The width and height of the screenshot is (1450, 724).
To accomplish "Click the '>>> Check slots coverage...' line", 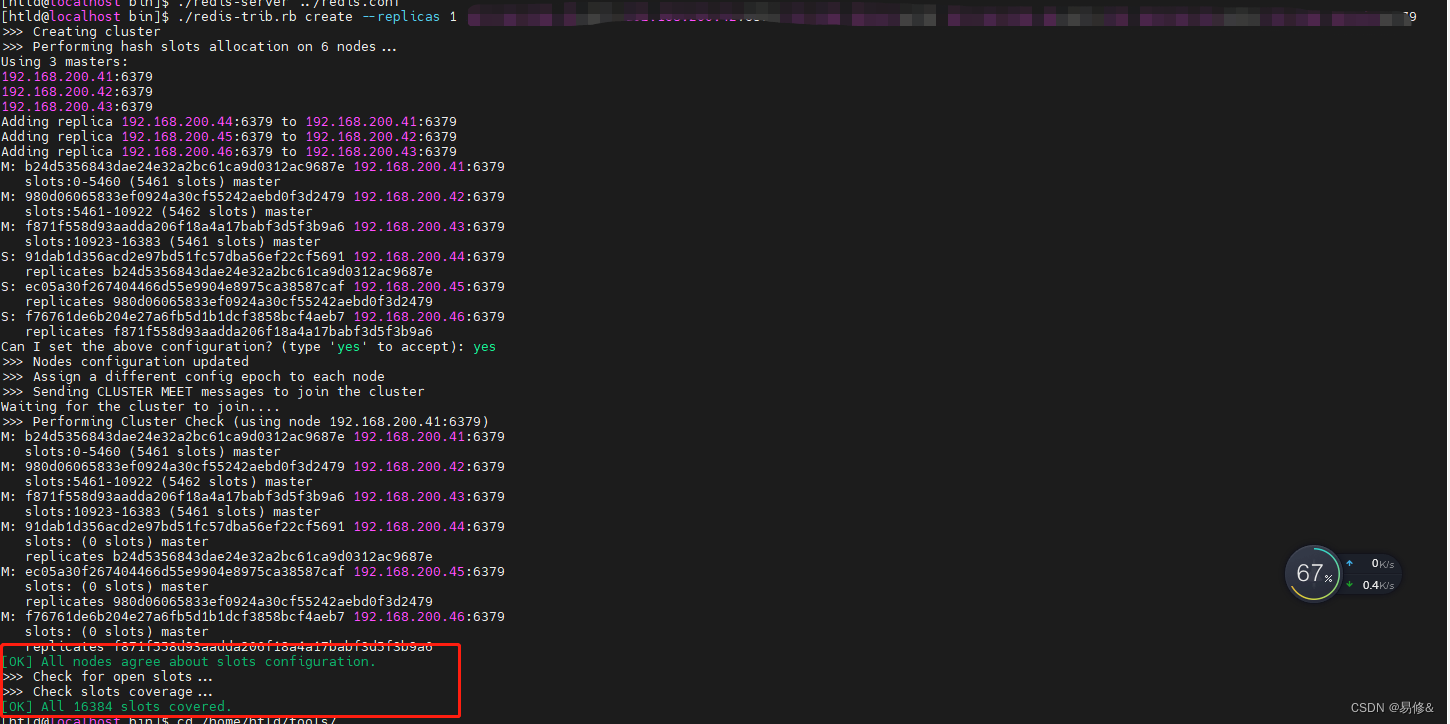I will coord(107,692).
